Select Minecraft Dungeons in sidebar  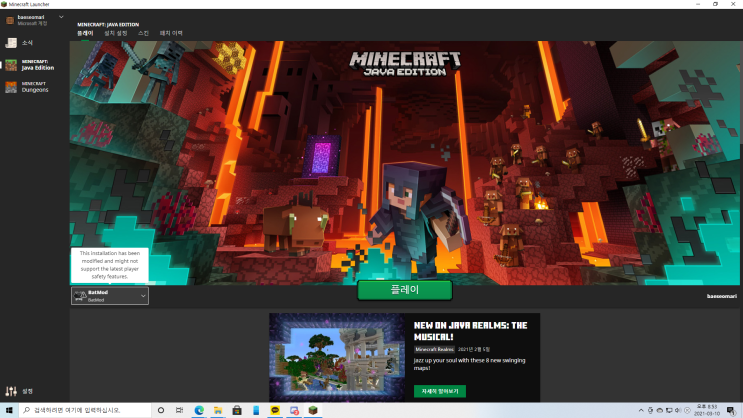point(11,87)
